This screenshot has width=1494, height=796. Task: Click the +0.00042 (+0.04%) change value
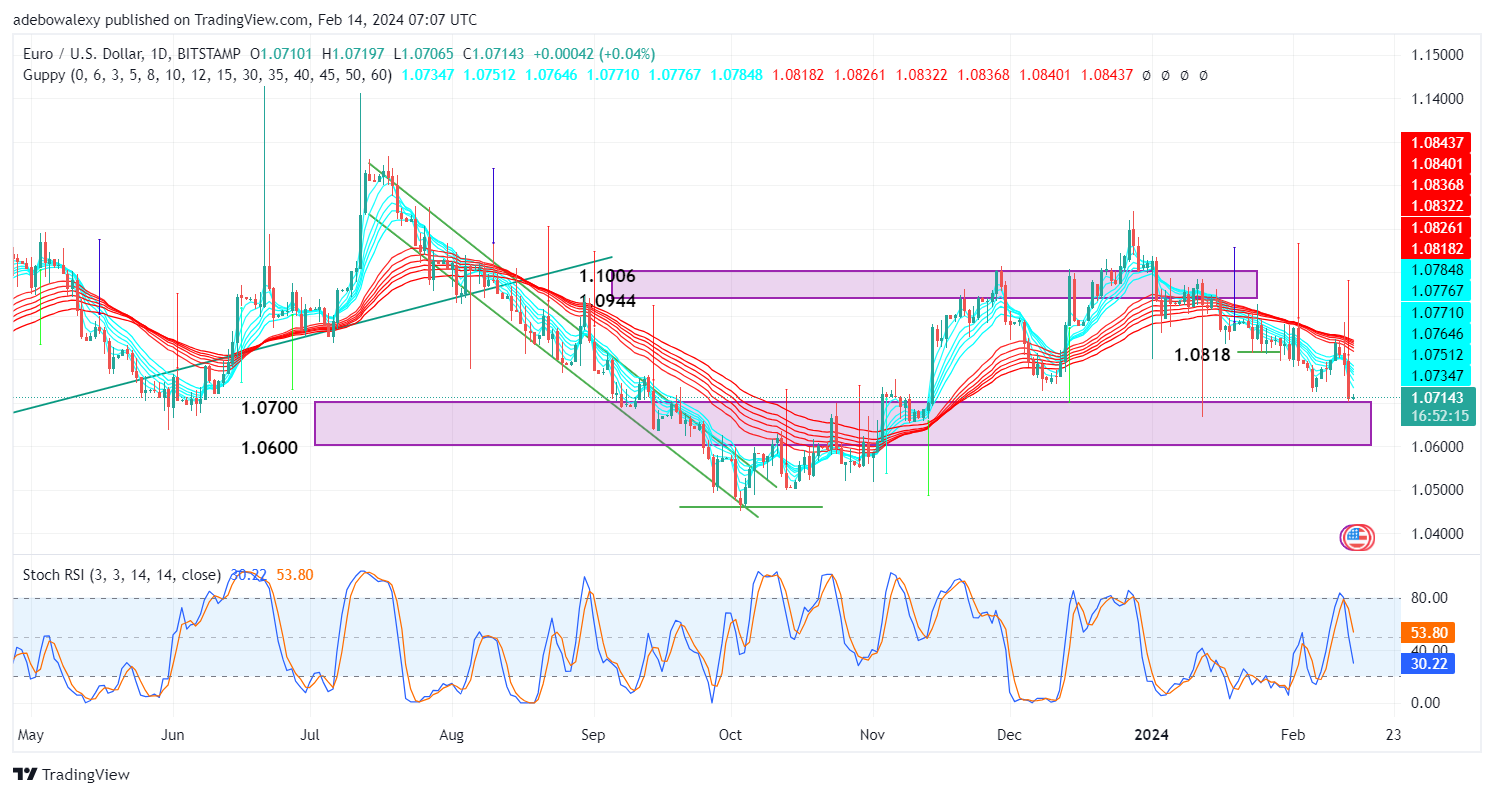tap(593, 54)
